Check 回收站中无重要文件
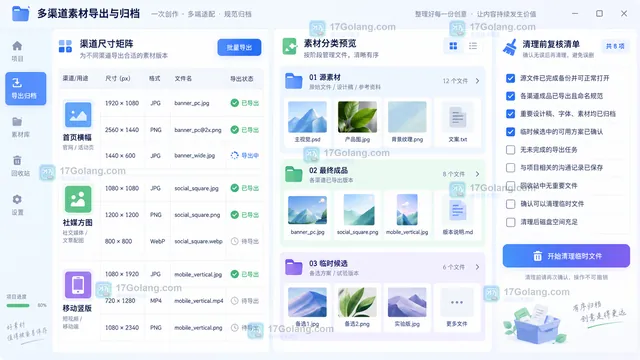Image resolution: width=640 pixels, height=360 pixels. [x=510, y=186]
